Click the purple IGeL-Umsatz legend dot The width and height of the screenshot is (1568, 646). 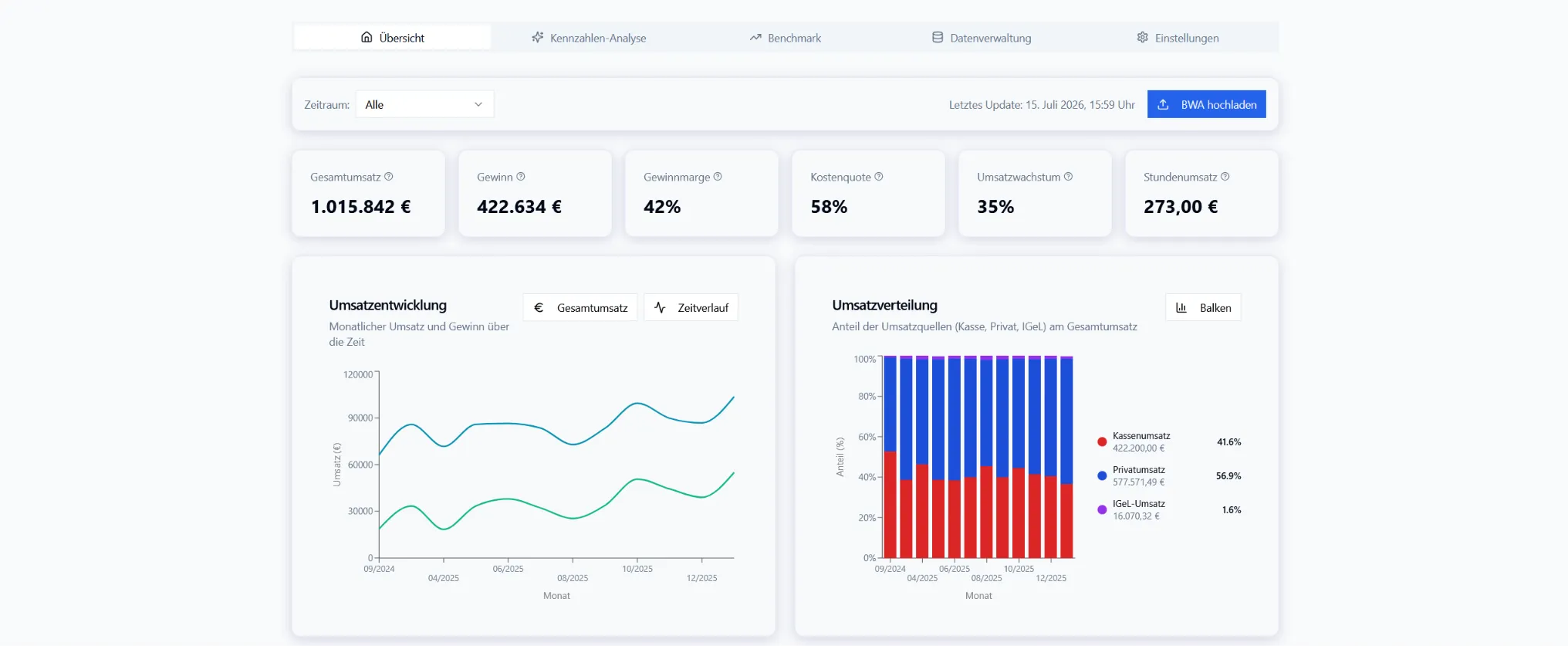pos(1102,509)
